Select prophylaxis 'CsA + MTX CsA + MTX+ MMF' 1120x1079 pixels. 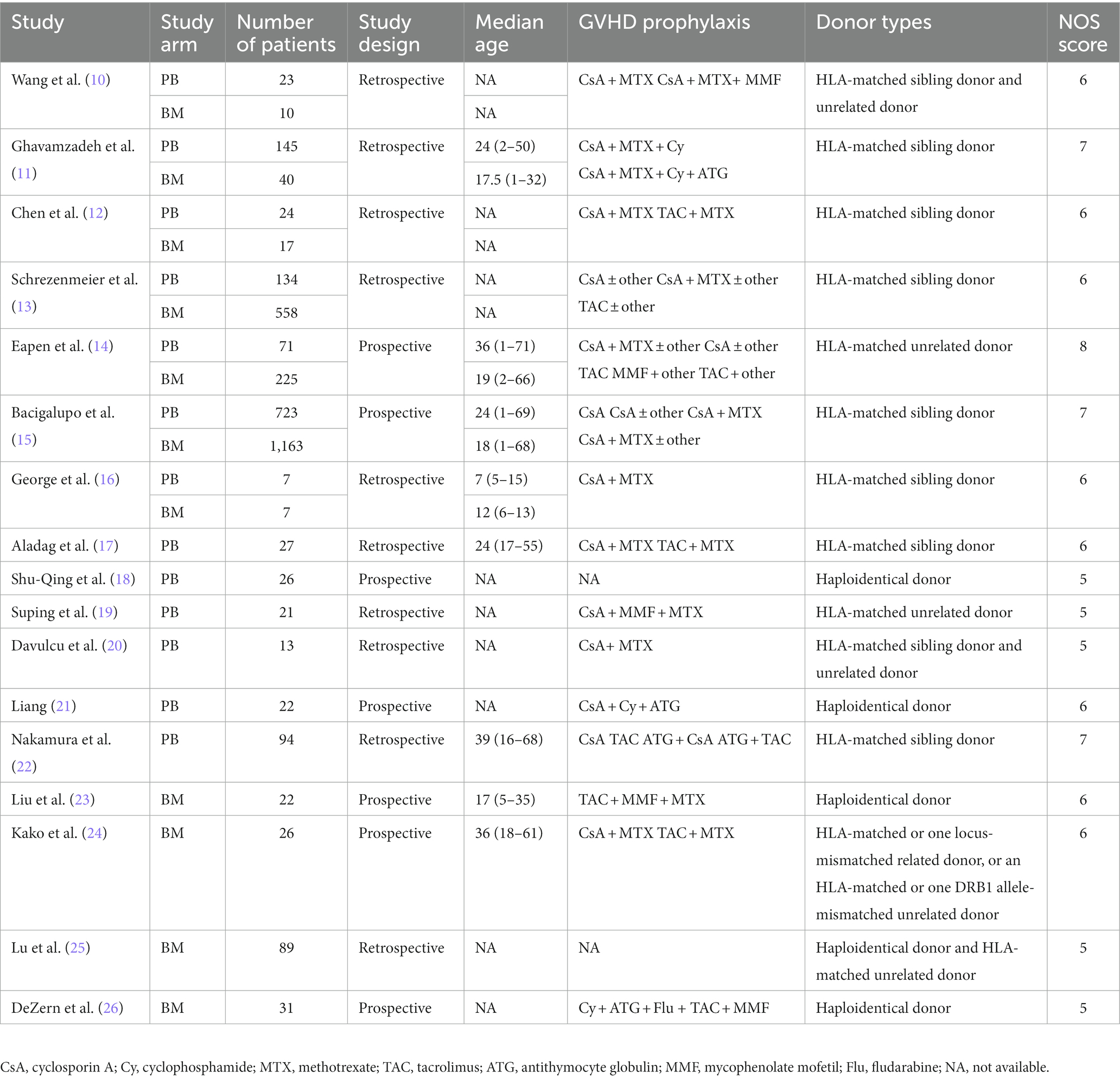pos(679,80)
